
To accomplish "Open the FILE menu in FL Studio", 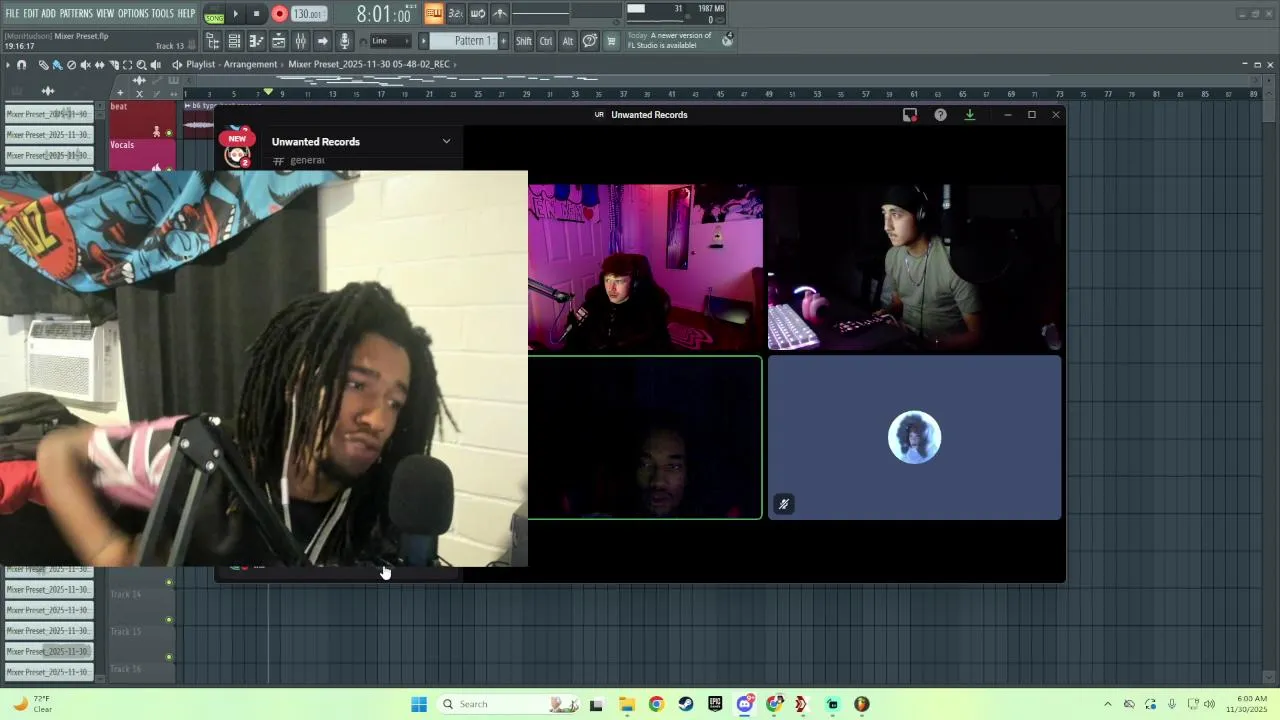I will pos(12,13).
